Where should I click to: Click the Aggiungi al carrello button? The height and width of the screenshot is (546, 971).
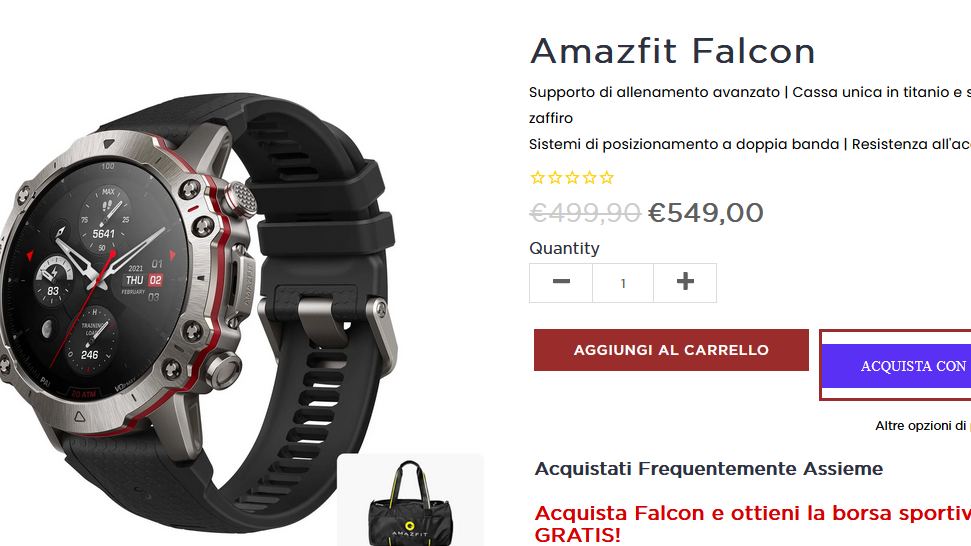(671, 350)
